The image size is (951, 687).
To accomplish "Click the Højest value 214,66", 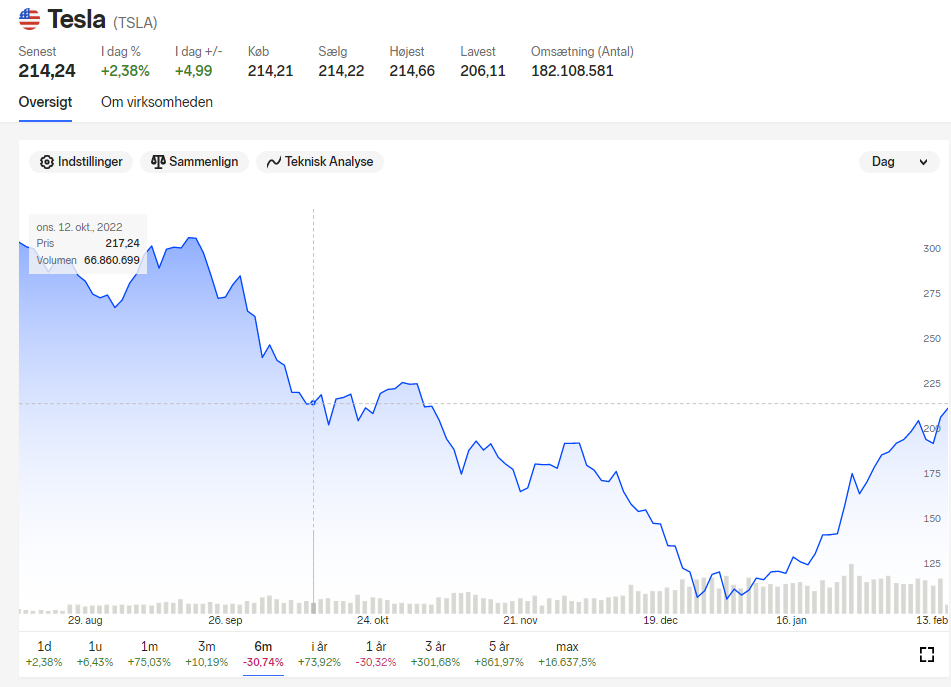I will point(412,71).
